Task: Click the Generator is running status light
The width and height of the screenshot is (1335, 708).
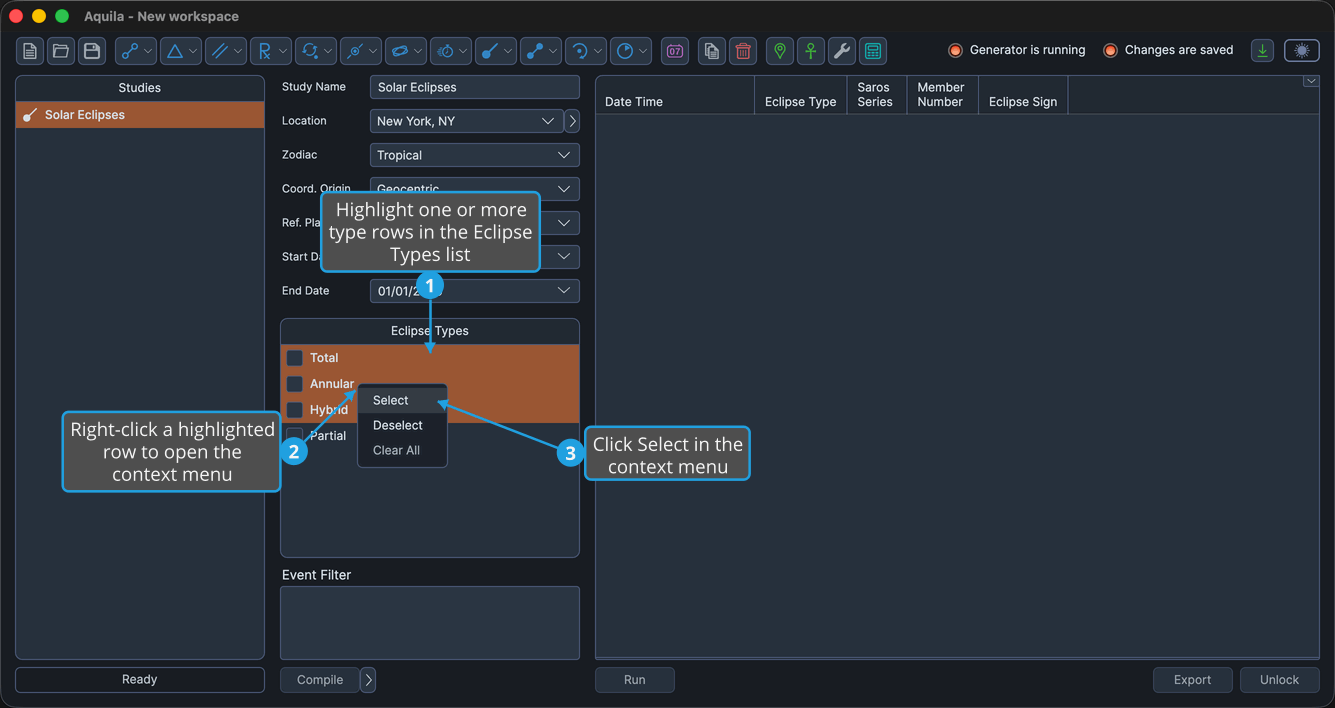Action: [955, 50]
